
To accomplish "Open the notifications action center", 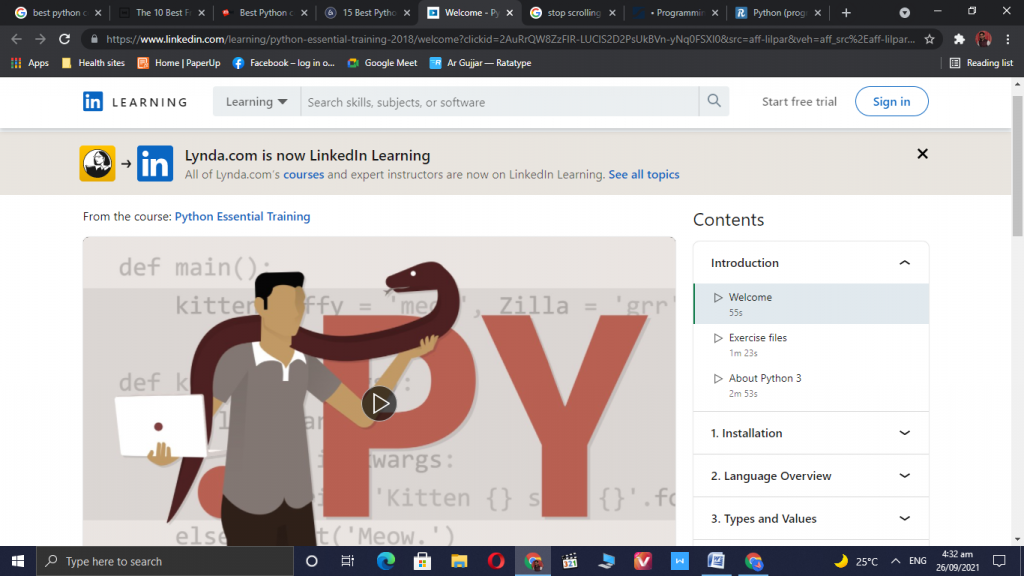I will 999,561.
